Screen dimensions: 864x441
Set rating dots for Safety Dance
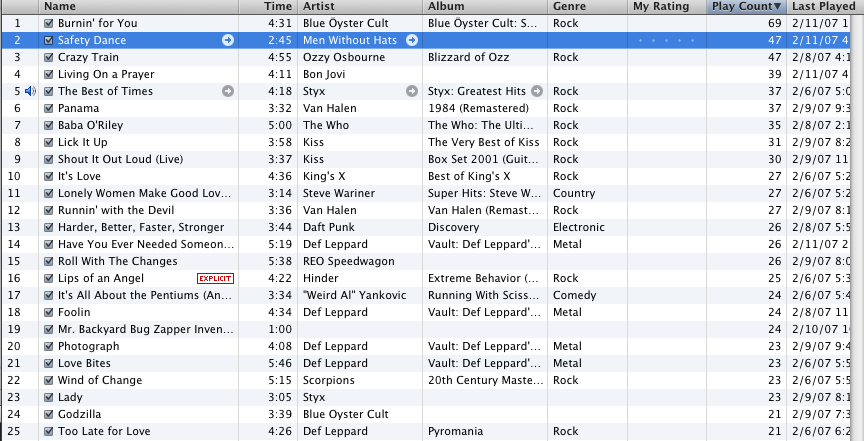666,40
